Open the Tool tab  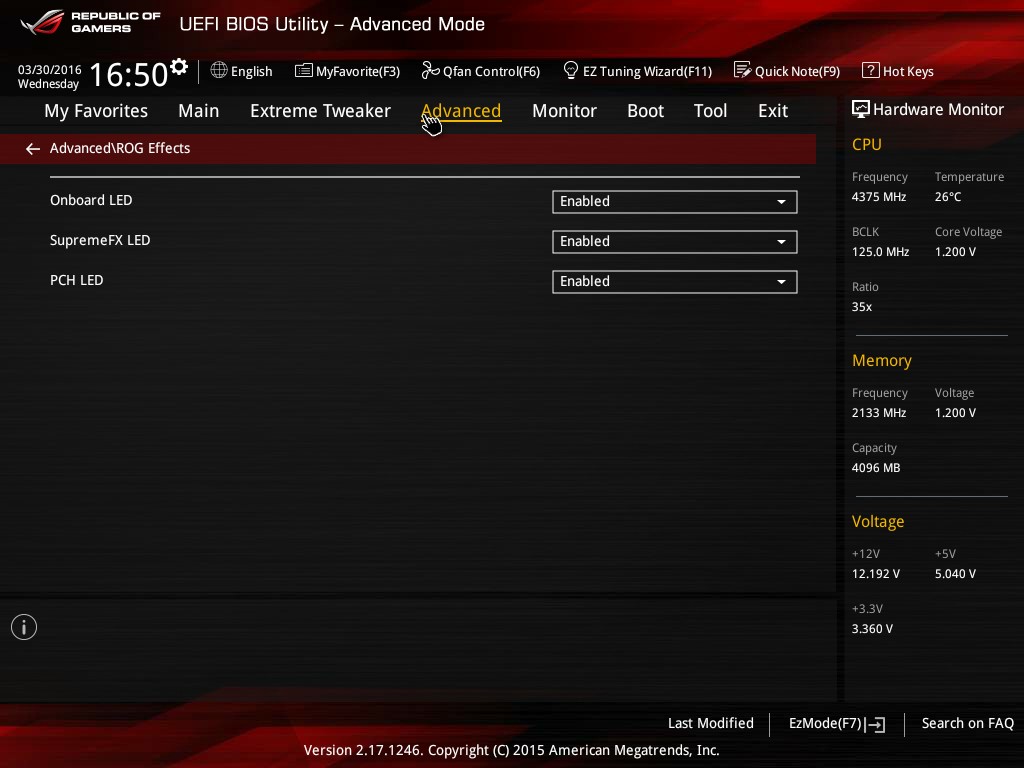tap(711, 111)
